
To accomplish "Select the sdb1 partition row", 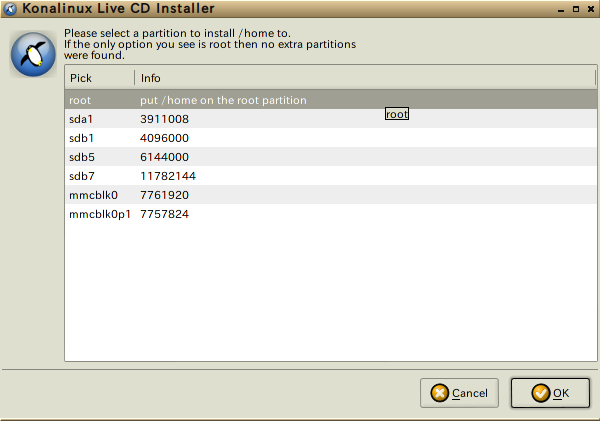I will click(x=331, y=138).
